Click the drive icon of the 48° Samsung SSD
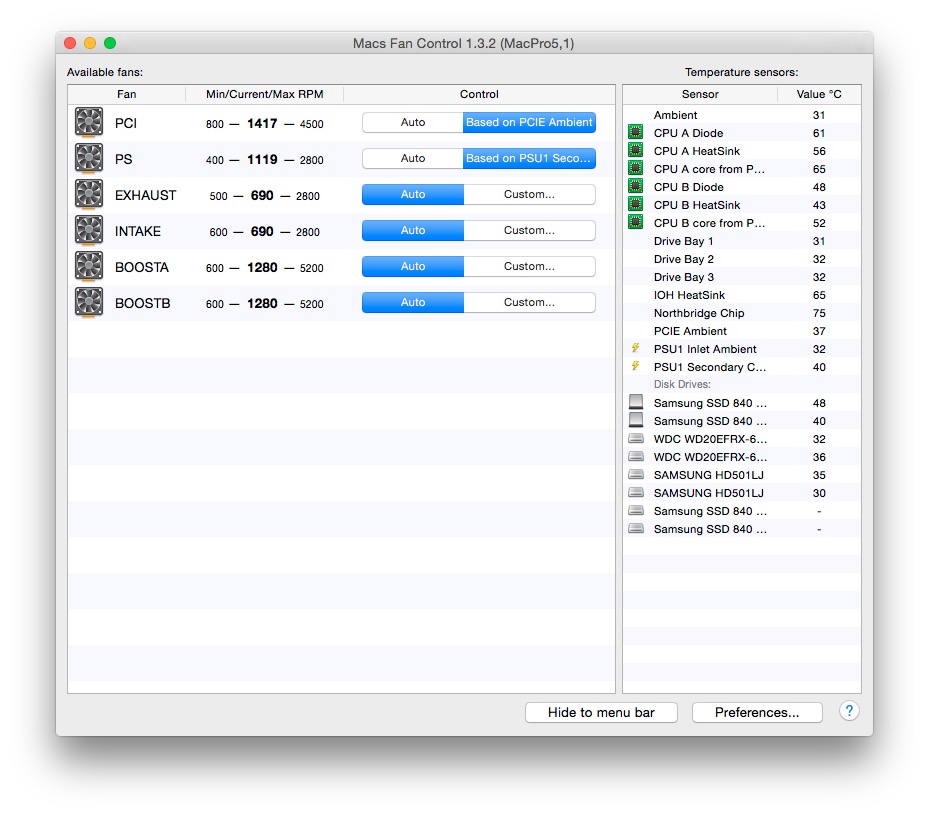Image resolution: width=929 pixels, height=816 pixels. pos(636,402)
